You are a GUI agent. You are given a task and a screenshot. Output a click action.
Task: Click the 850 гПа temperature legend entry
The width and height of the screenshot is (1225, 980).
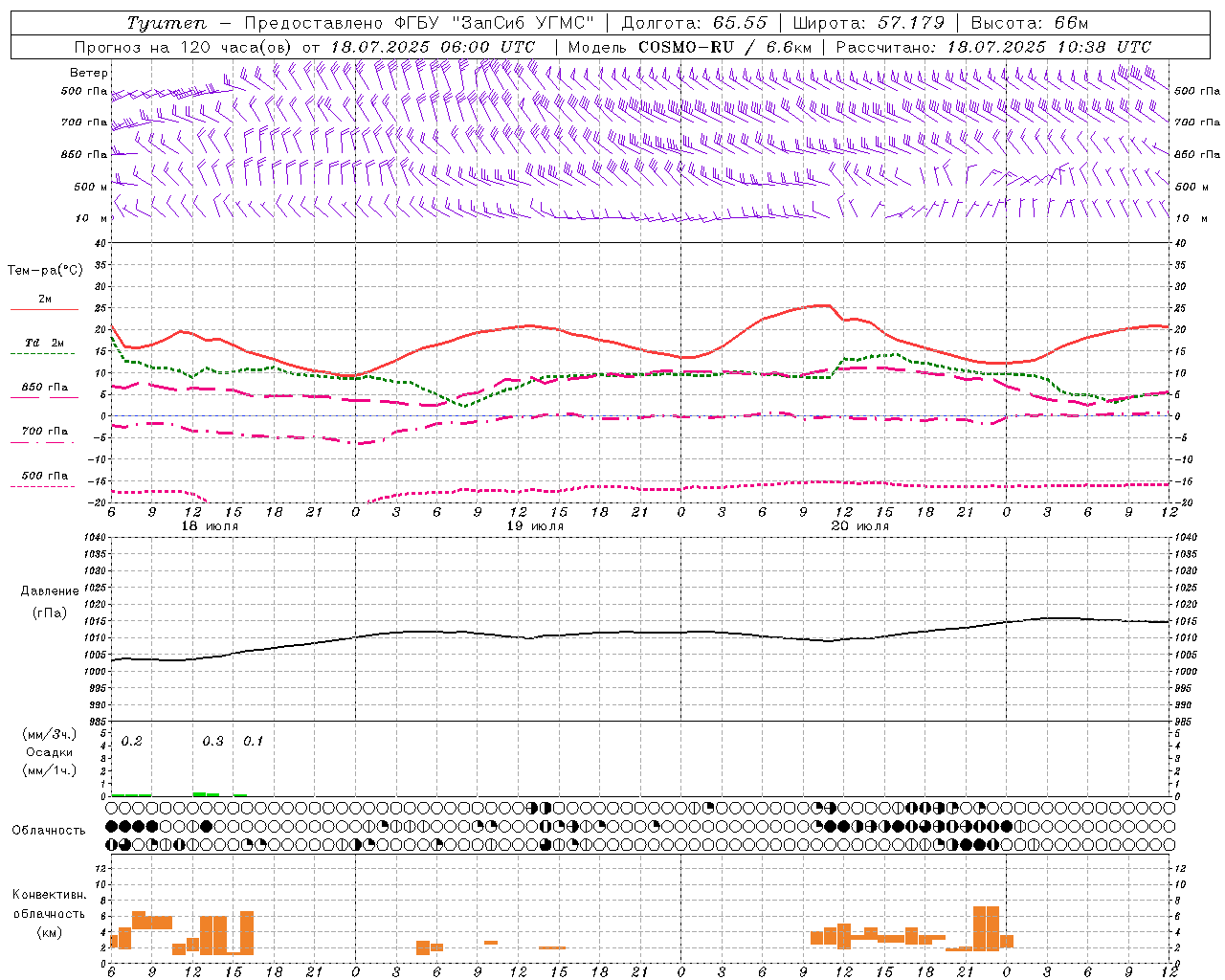45,388
